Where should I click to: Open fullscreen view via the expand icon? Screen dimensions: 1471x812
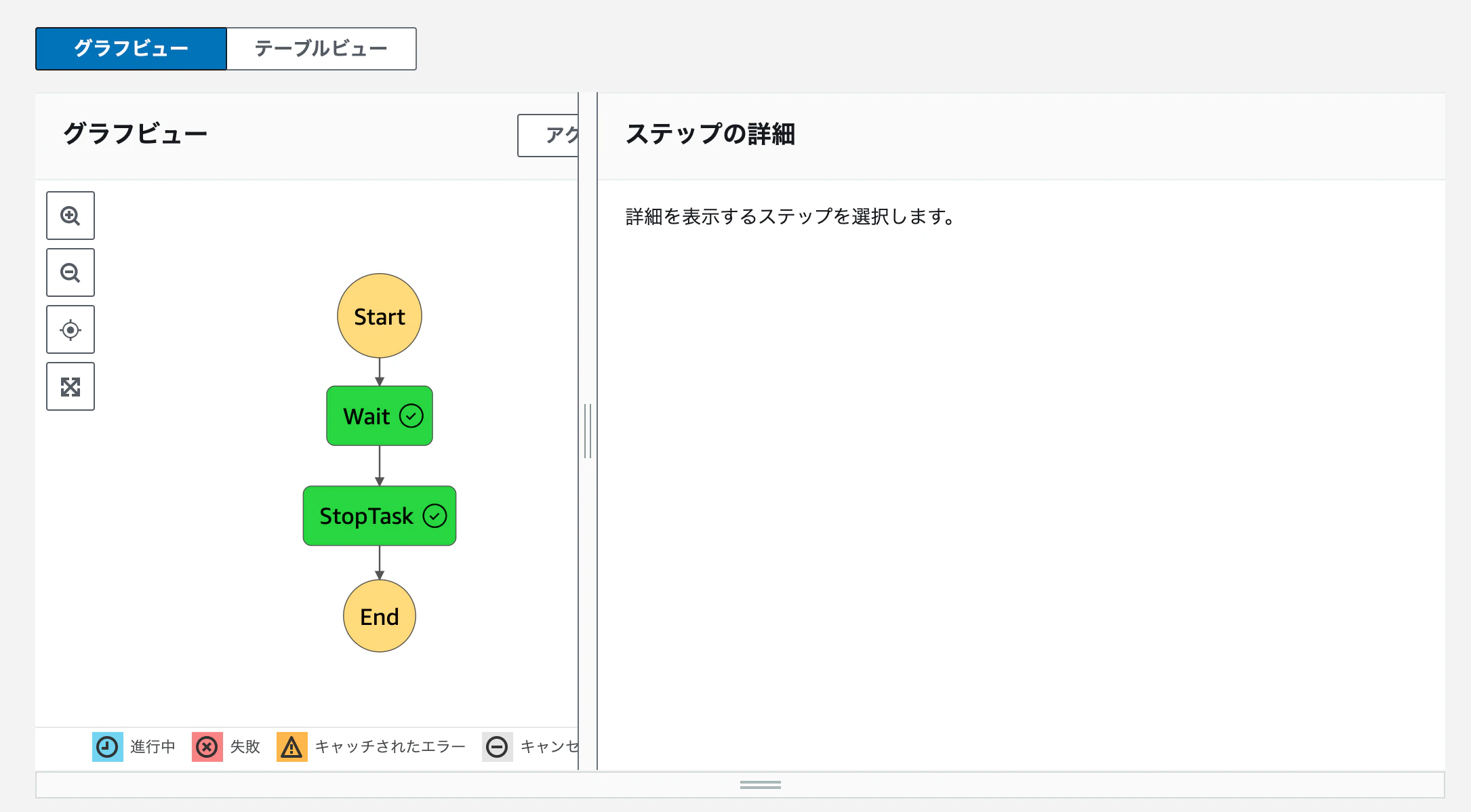[x=70, y=386]
